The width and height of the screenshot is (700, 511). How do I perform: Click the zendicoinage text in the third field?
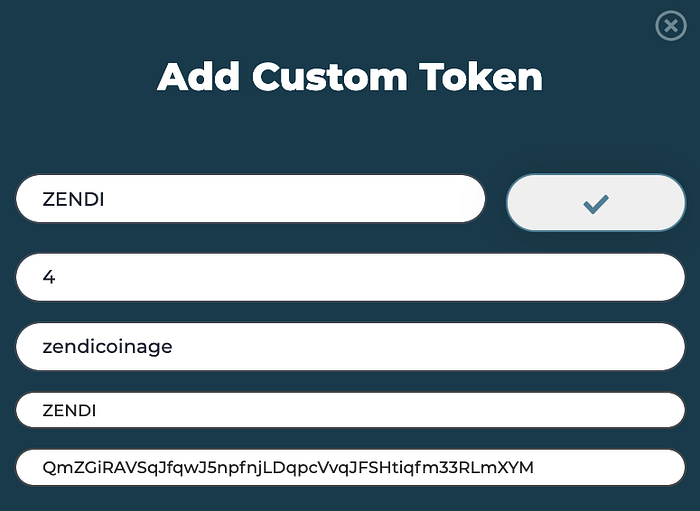[x=107, y=347]
